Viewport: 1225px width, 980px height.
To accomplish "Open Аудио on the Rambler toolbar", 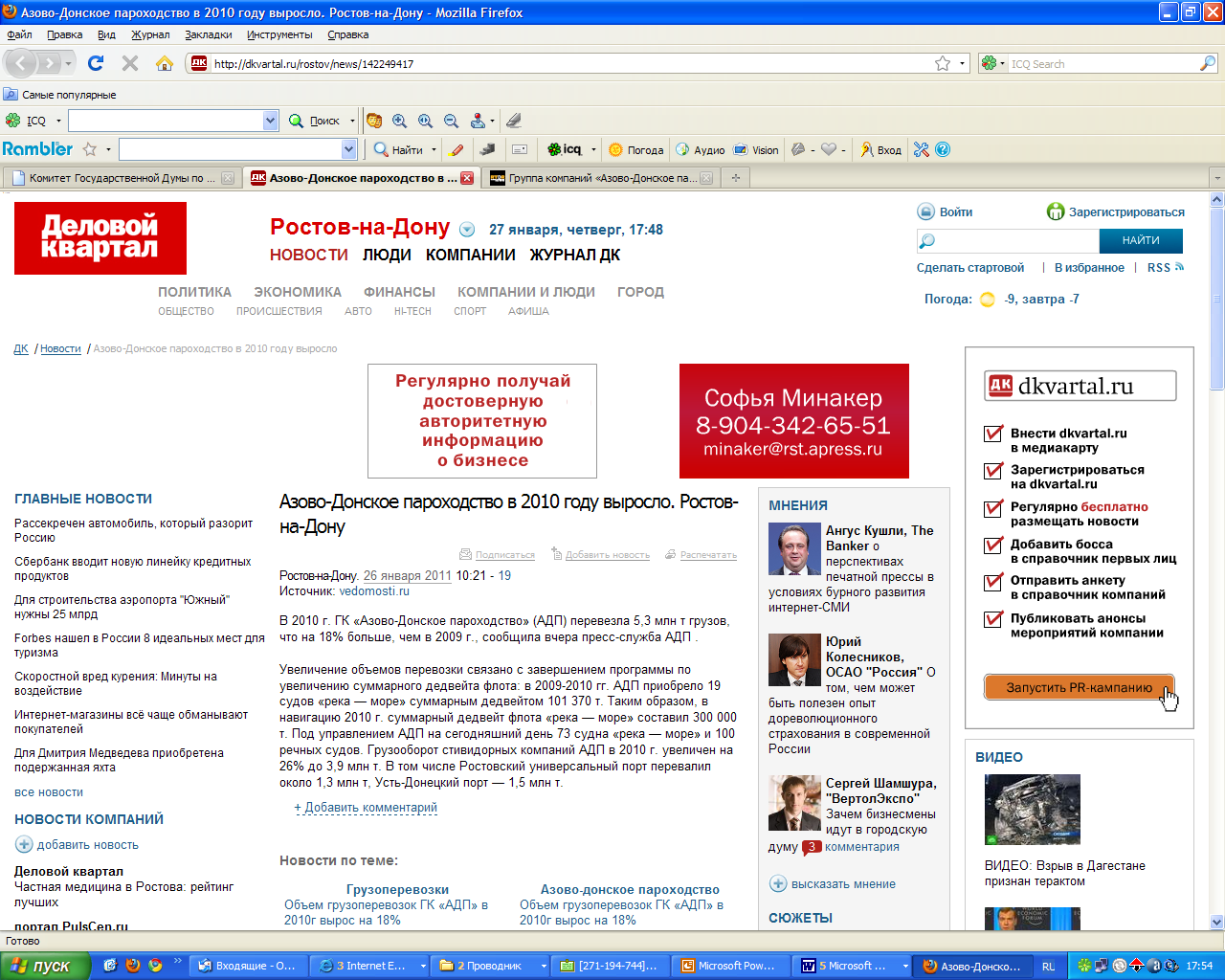I will click(x=701, y=149).
